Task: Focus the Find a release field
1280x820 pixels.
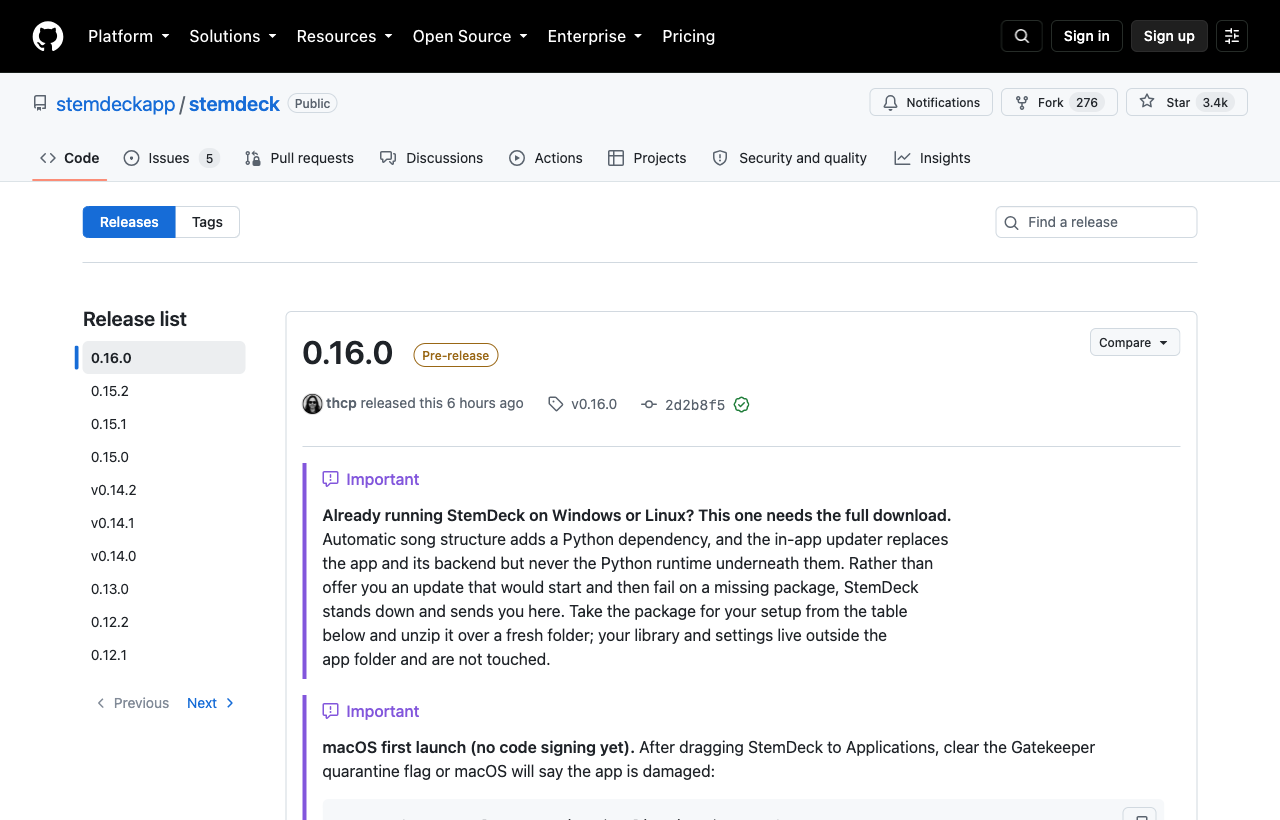Action: tap(1096, 222)
